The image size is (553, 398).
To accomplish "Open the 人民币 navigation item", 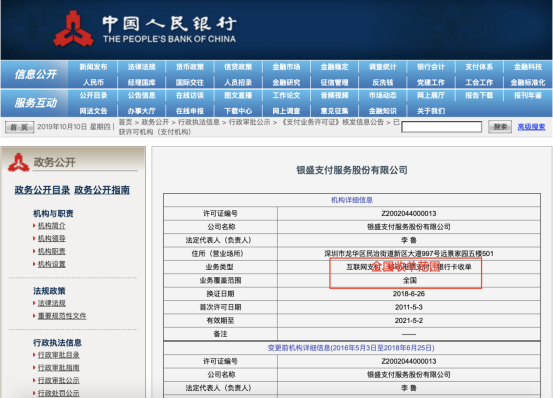I will click(x=93, y=82).
